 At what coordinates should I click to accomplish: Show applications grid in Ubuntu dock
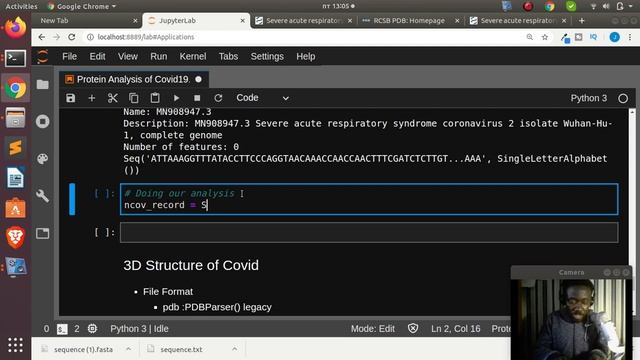16,345
